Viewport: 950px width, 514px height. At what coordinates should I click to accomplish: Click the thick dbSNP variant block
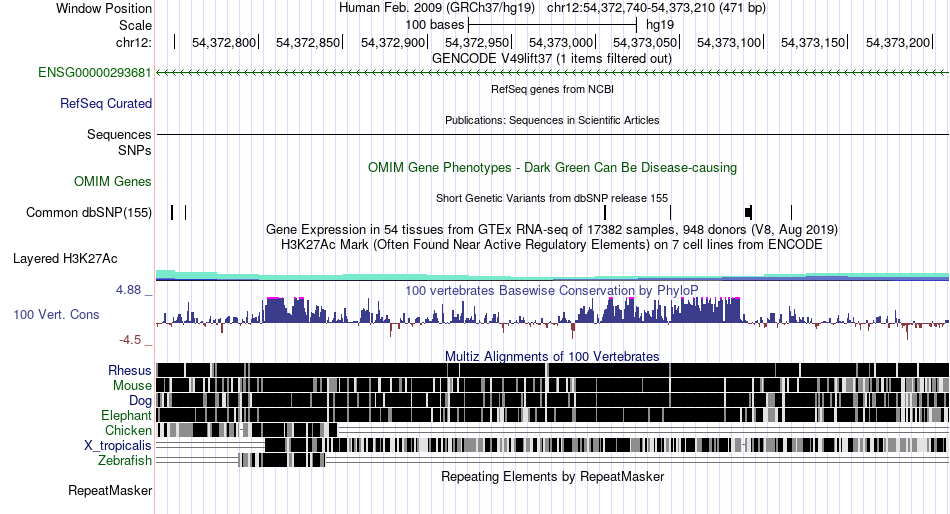coord(748,212)
